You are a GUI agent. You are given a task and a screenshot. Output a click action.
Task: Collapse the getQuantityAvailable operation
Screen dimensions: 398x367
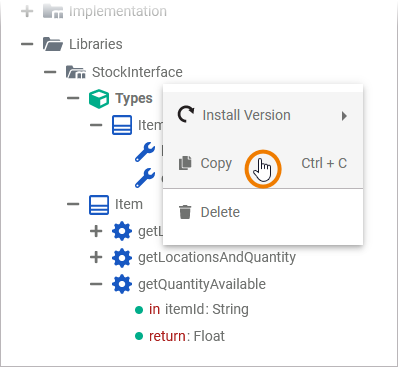pyautogui.click(x=96, y=284)
